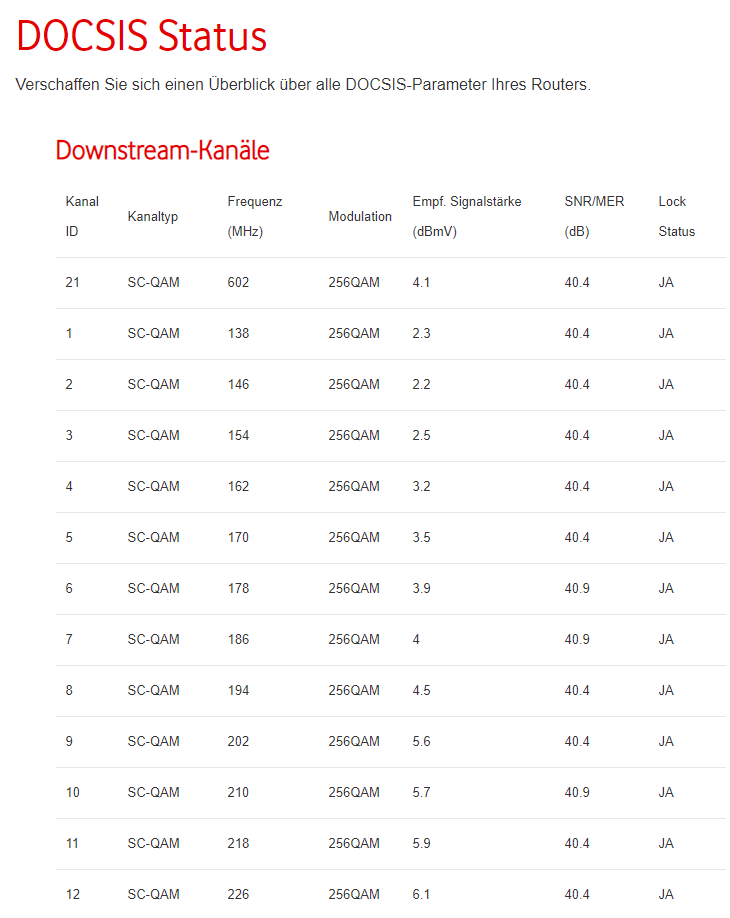Screen dimensions: 730x918
Task: Select frequency value 170
Action: pos(238,537)
